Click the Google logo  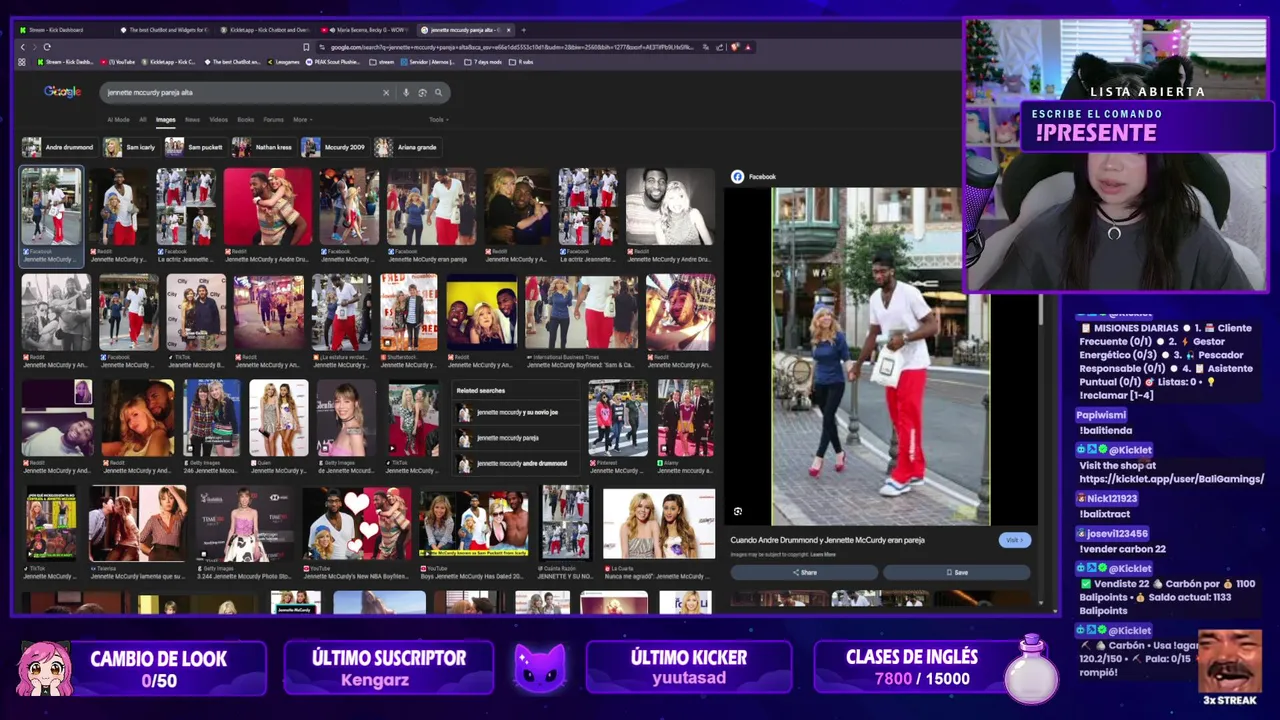tap(62, 92)
